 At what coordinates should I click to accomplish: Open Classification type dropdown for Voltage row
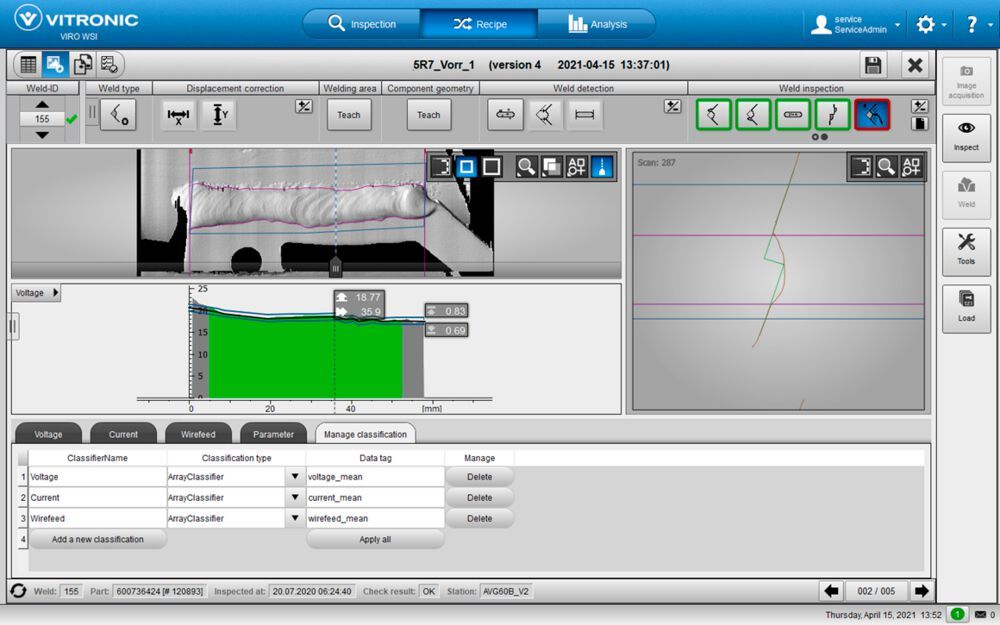tap(295, 477)
